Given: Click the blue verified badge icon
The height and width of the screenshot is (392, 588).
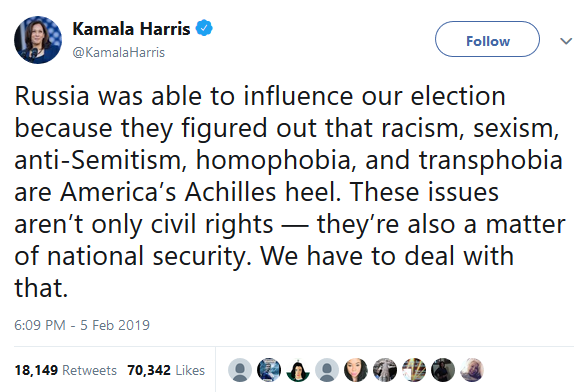Looking at the screenshot, I should 204,28.
